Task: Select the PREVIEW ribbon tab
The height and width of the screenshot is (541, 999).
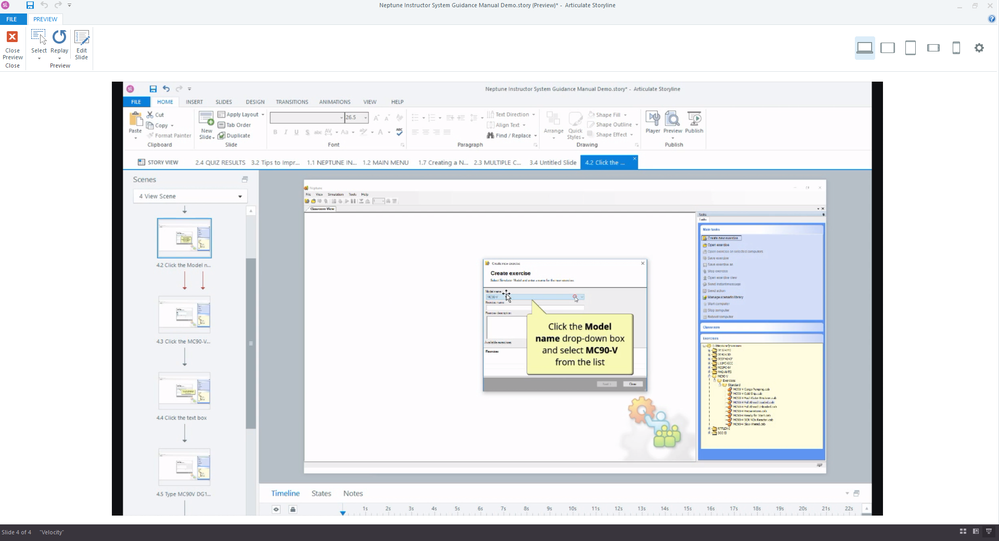Action: tap(45, 19)
